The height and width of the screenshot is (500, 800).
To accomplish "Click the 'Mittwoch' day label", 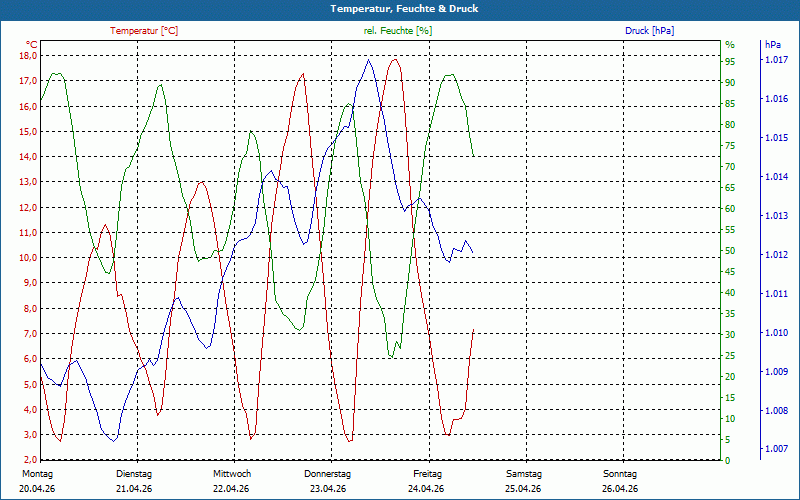I will [x=232, y=474].
